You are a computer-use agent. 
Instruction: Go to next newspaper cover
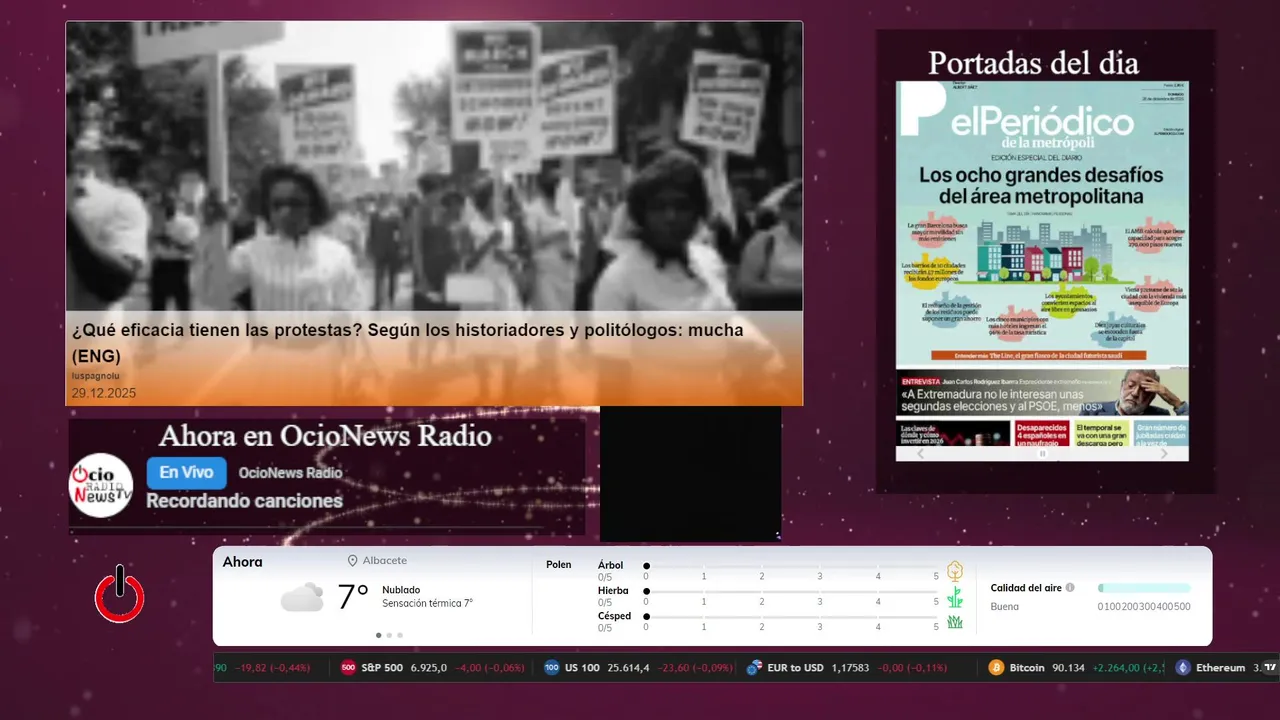click(1163, 453)
